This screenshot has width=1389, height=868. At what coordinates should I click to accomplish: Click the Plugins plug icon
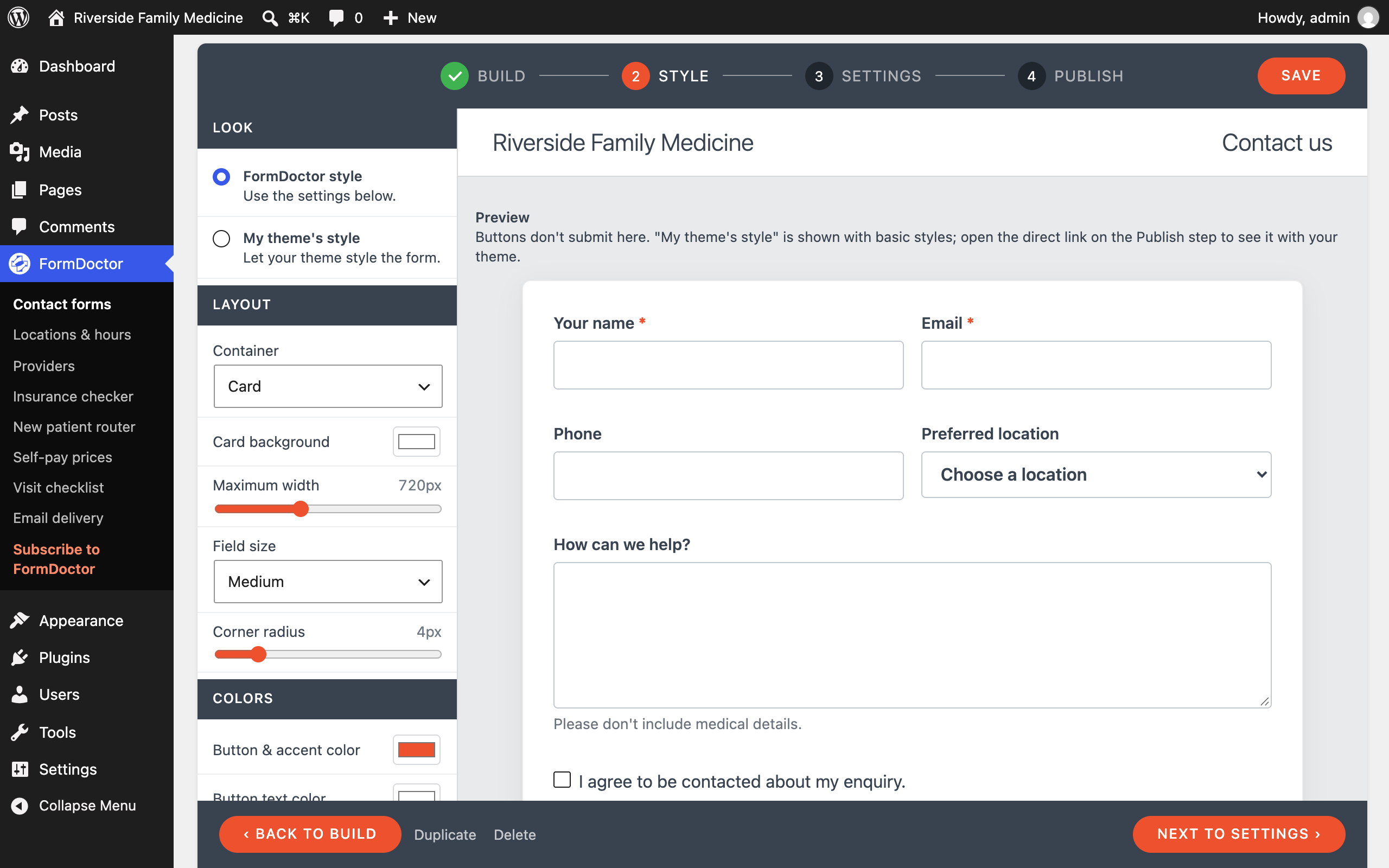pyautogui.click(x=20, y=658)
